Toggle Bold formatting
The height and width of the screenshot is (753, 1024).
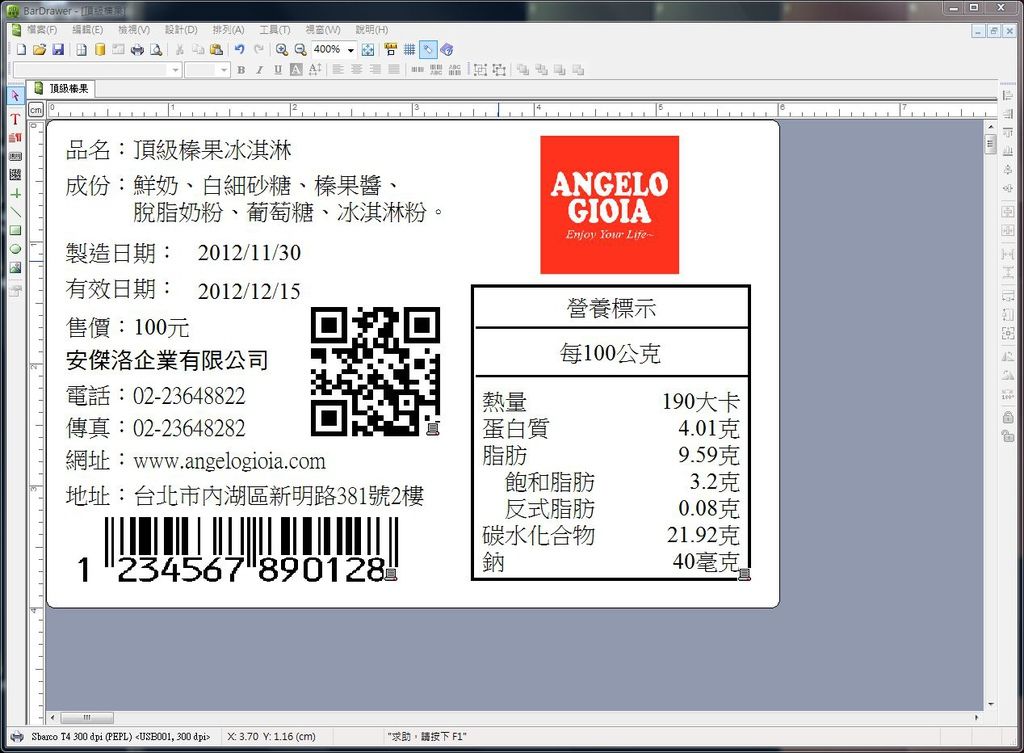(x=241, y=70)
